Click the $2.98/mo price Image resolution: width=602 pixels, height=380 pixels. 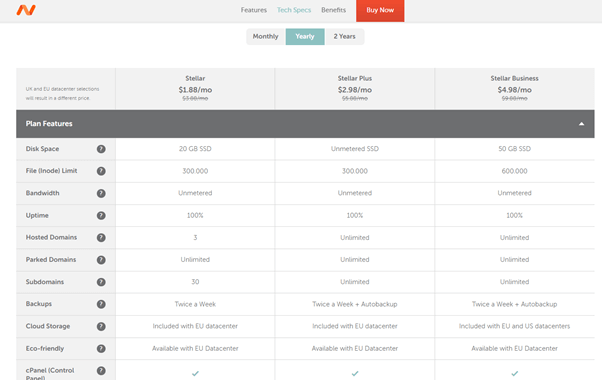(x=355, y=90)
